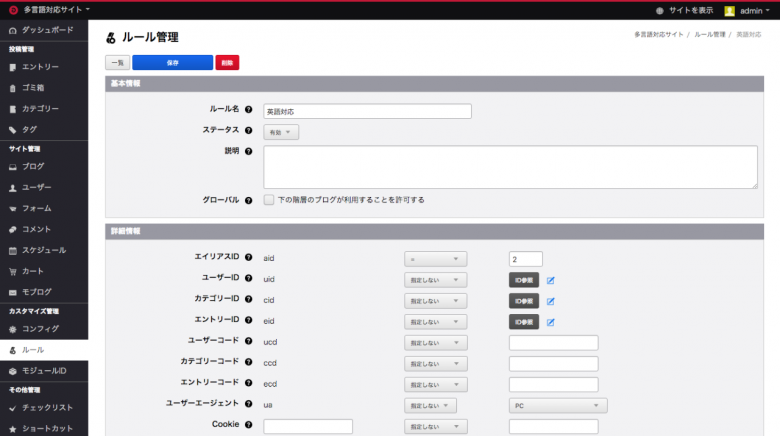
Task: Click the help icon beside ステータス
Action: tap(248, 131)
